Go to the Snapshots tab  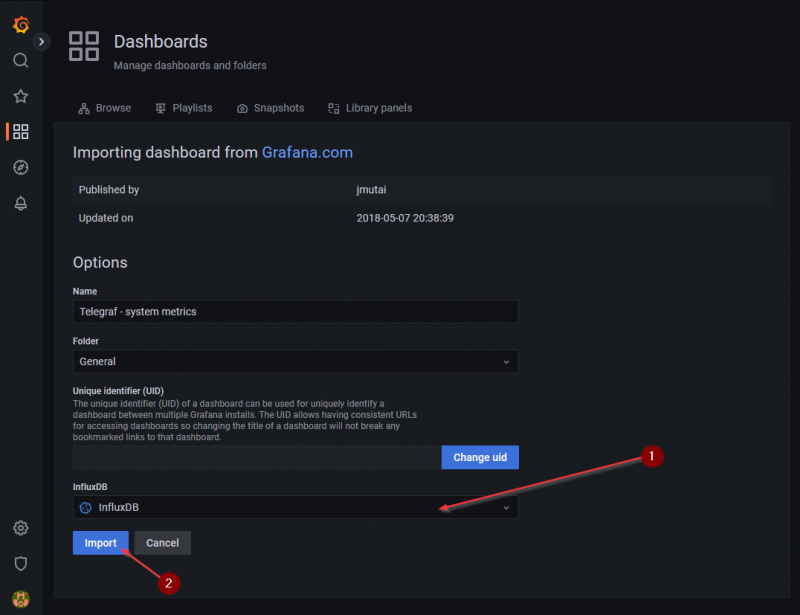[270, 108]
